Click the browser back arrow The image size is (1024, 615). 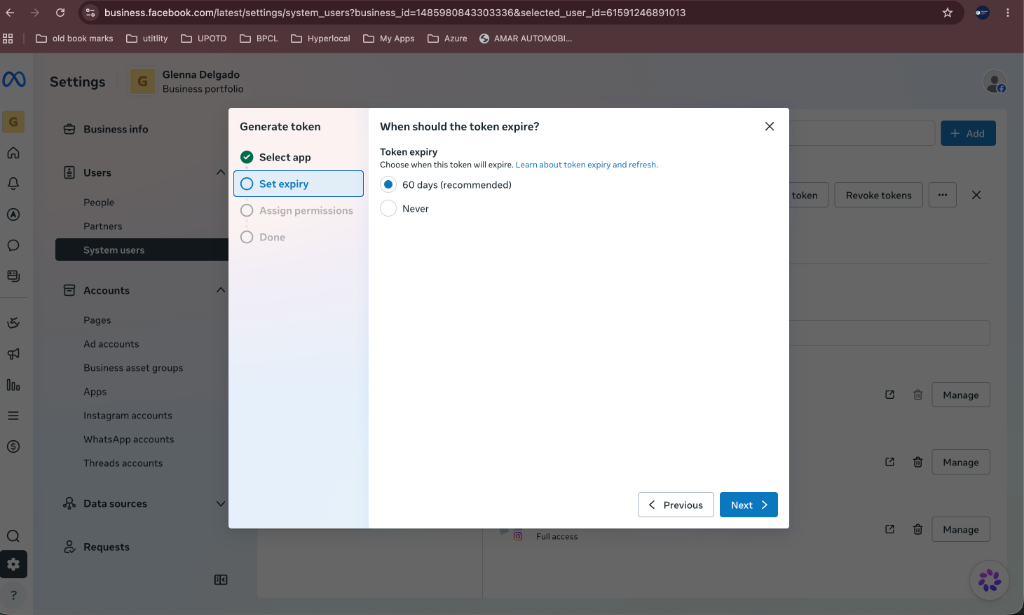[x=10, y=12]
